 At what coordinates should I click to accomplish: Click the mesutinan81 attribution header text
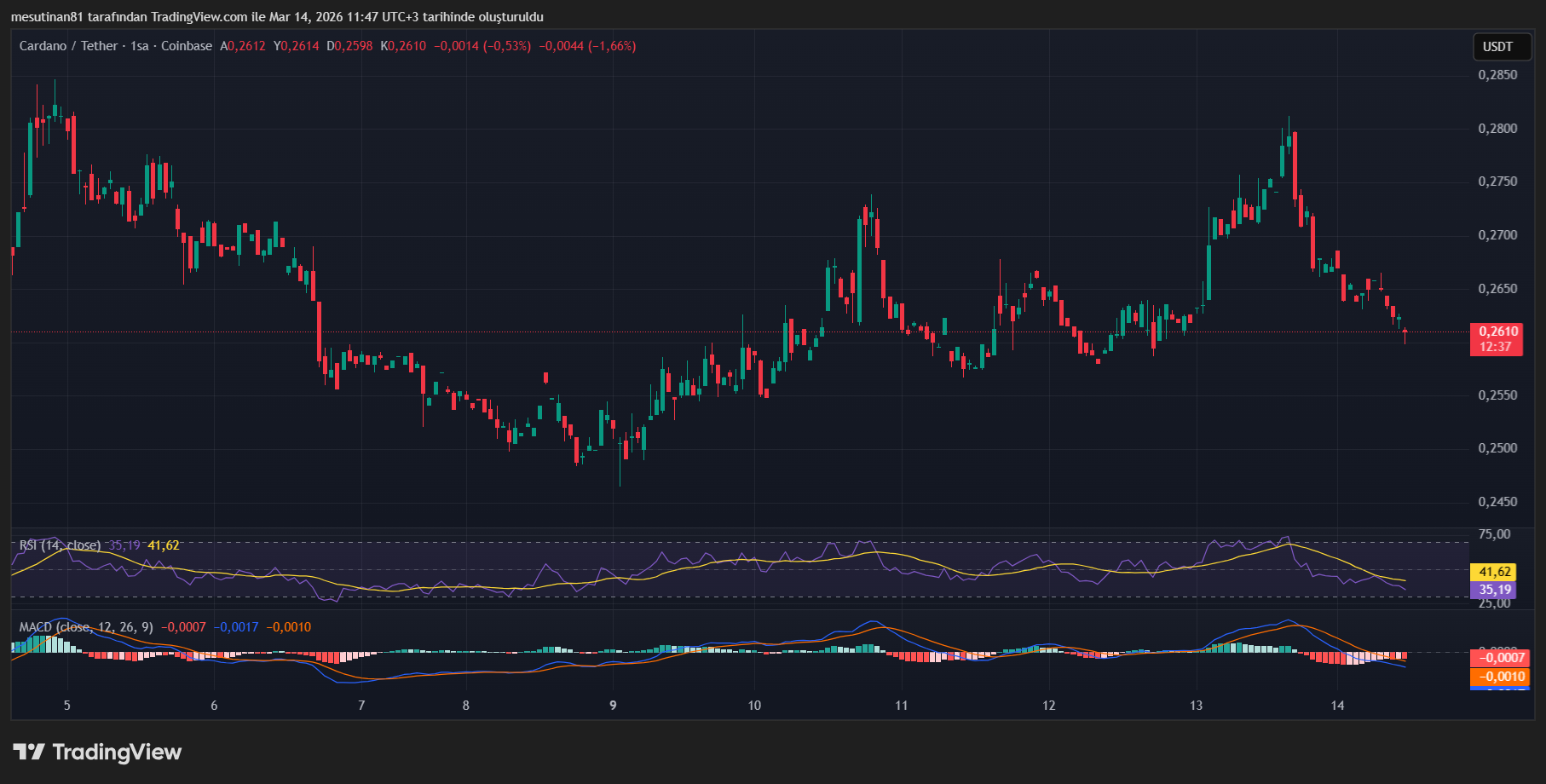[277, 17]
